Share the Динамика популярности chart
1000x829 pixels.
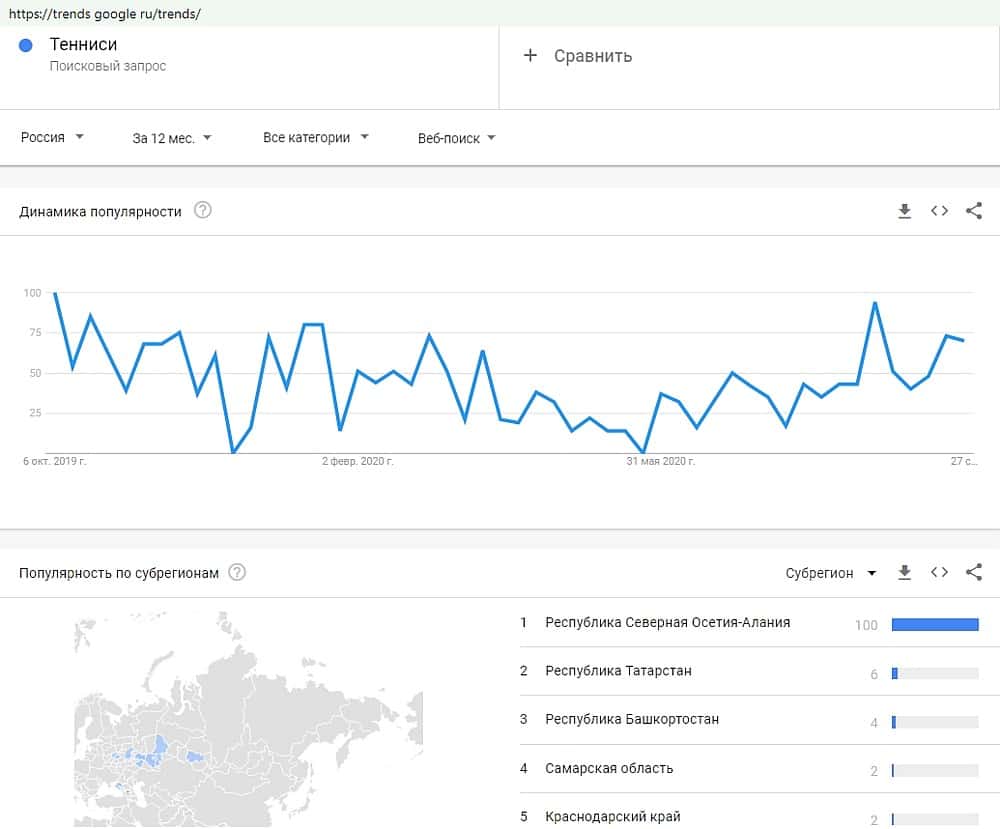pyautogui.click(x=974, y=211)
